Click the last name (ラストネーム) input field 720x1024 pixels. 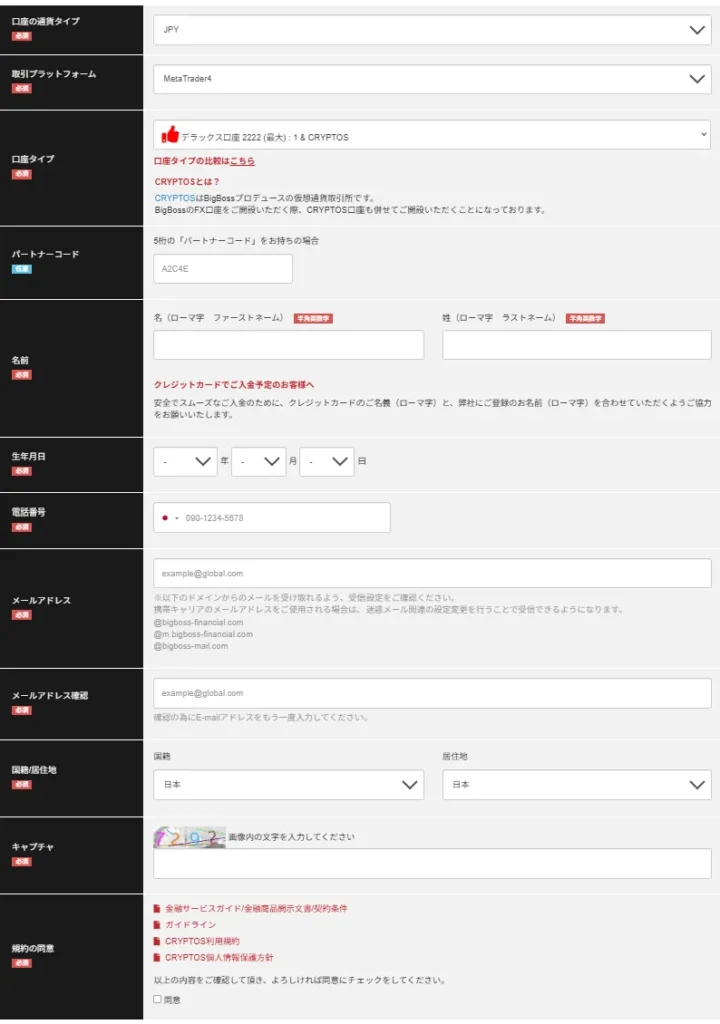(x=577, y=345)
